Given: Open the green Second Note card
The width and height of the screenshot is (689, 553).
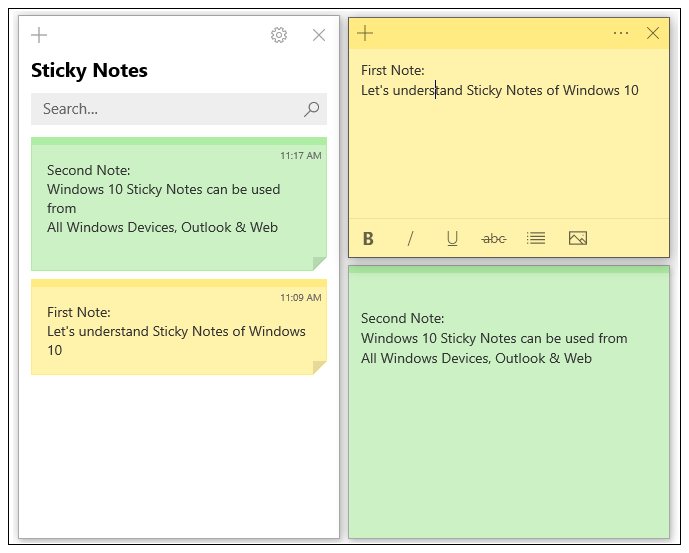Looking at the screenshot, I should pos(179,204).
